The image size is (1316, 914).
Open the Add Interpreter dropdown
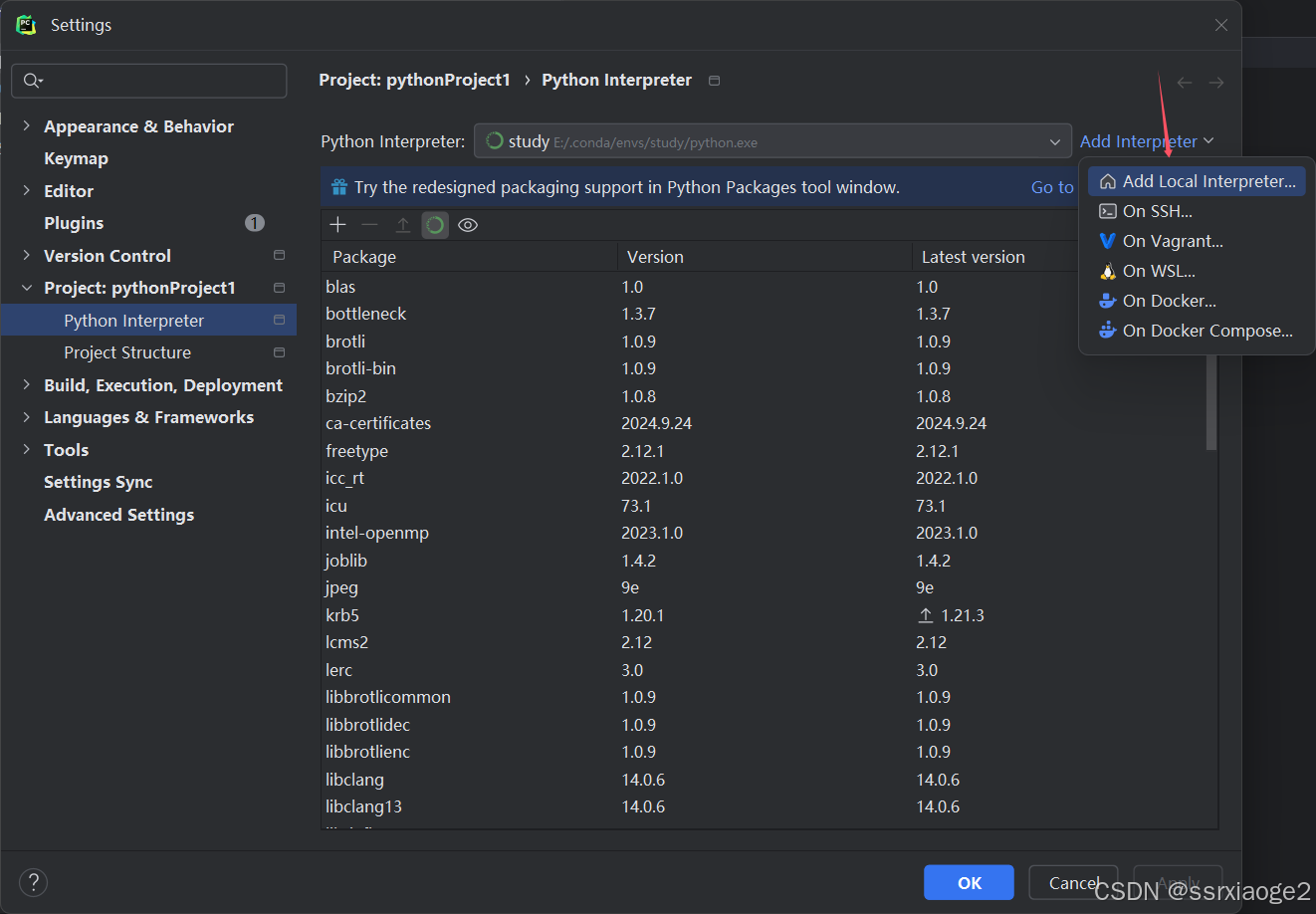pyautogui.click(x=1147, y=141)
